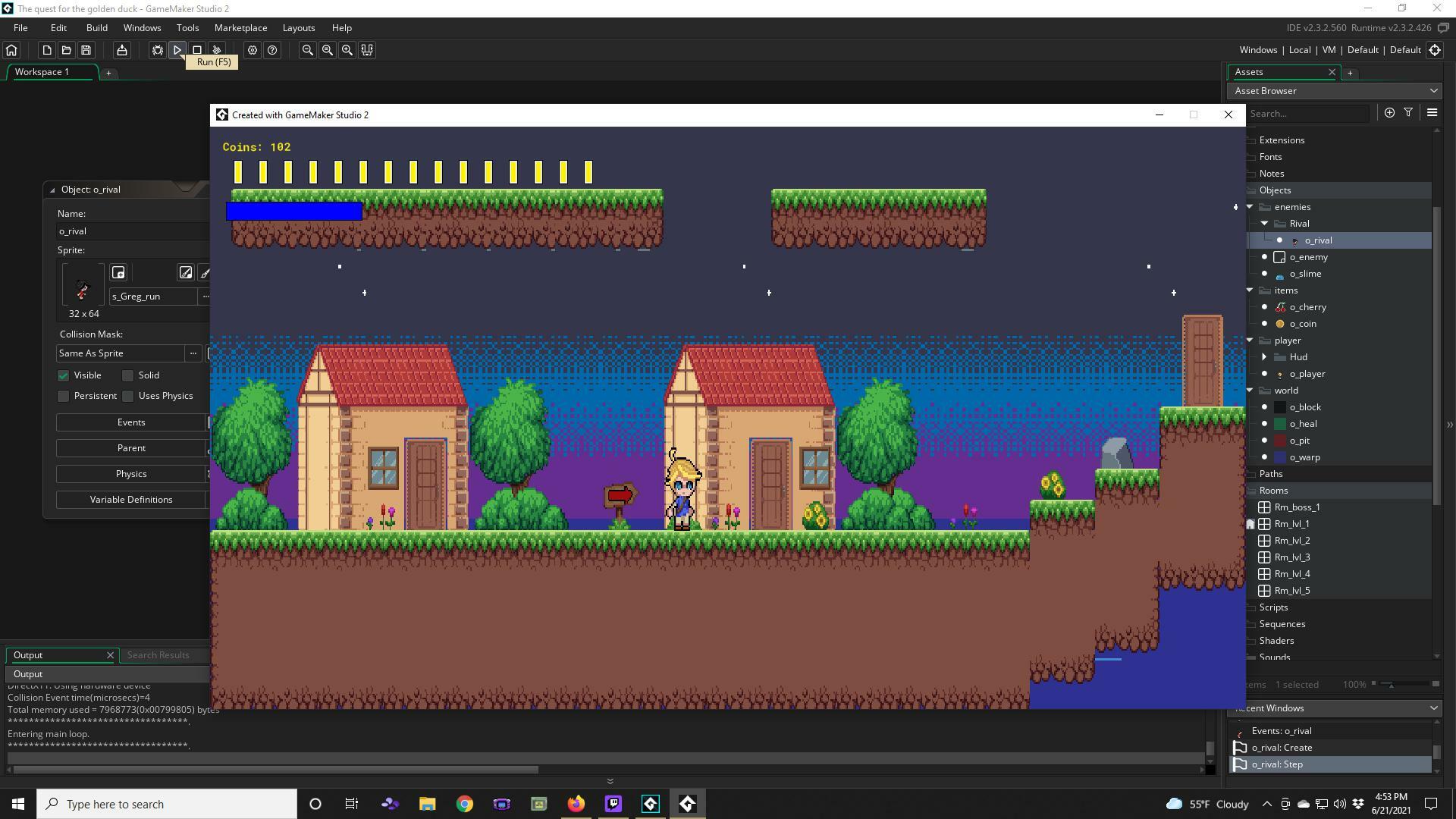The width and height of the screenshot is (1456, 819).
Task: Click the Create Executable export icon
Action: (121, 50)
